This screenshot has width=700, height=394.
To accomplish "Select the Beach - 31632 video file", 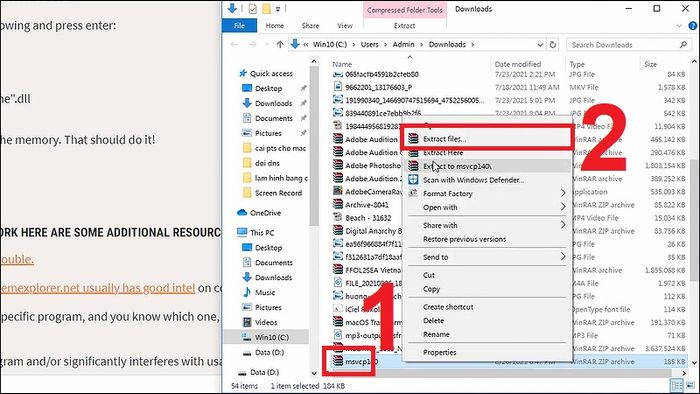I will pyautogui.click(x=368, y=218).
